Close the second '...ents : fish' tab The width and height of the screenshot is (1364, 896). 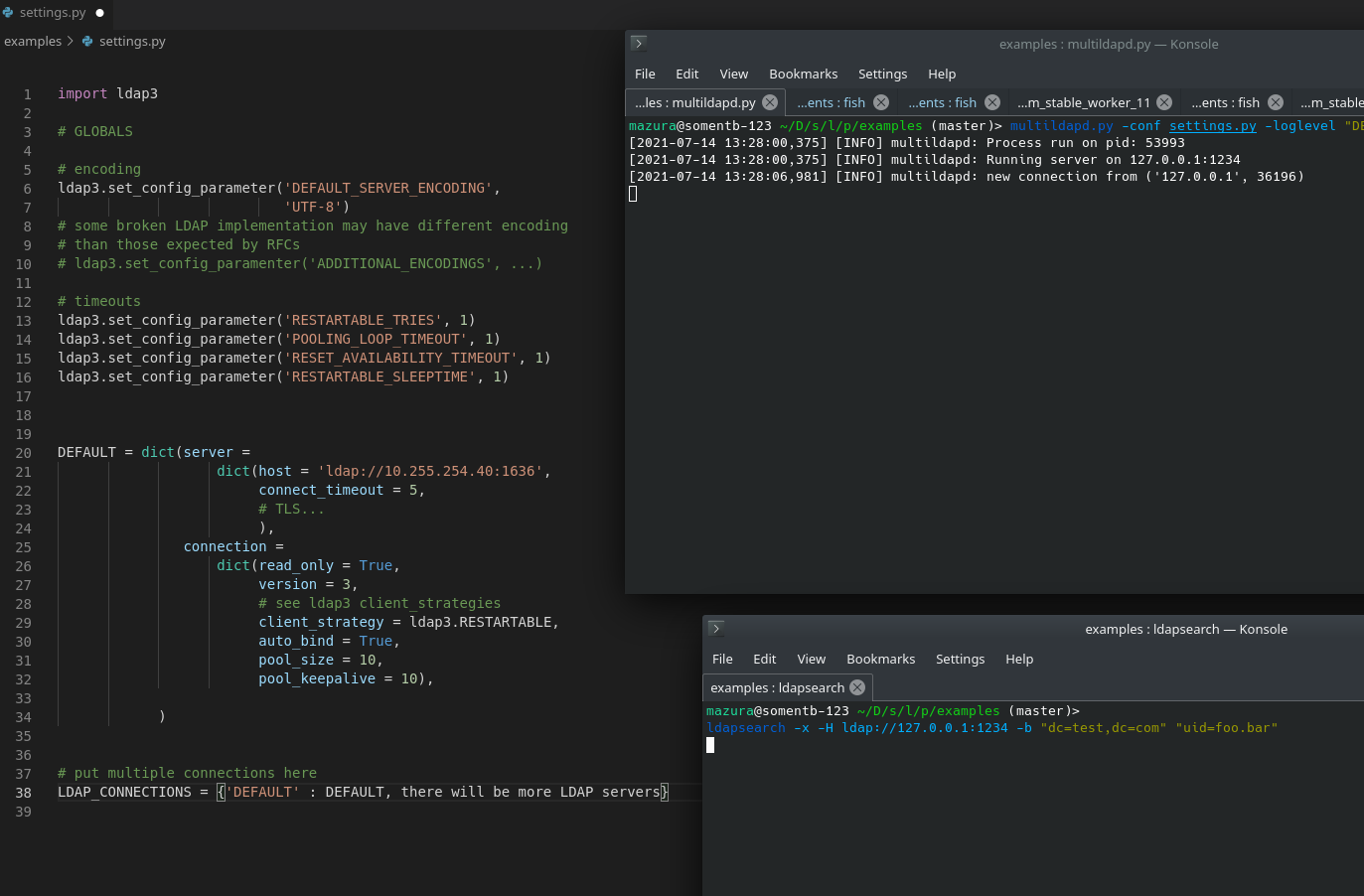click(x=992, y=102)
